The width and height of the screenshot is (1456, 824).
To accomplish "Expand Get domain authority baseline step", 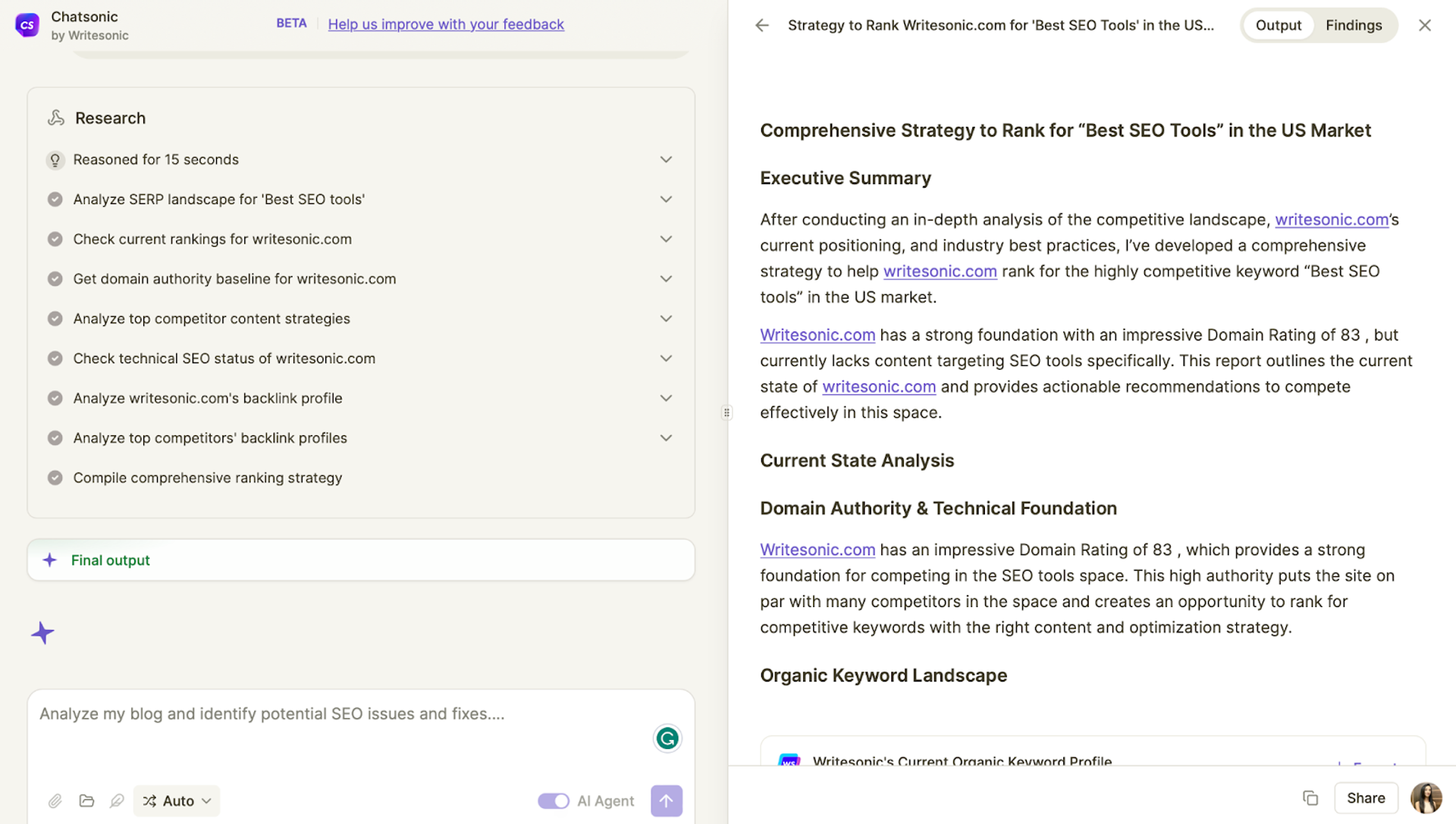I will point(666,279).
